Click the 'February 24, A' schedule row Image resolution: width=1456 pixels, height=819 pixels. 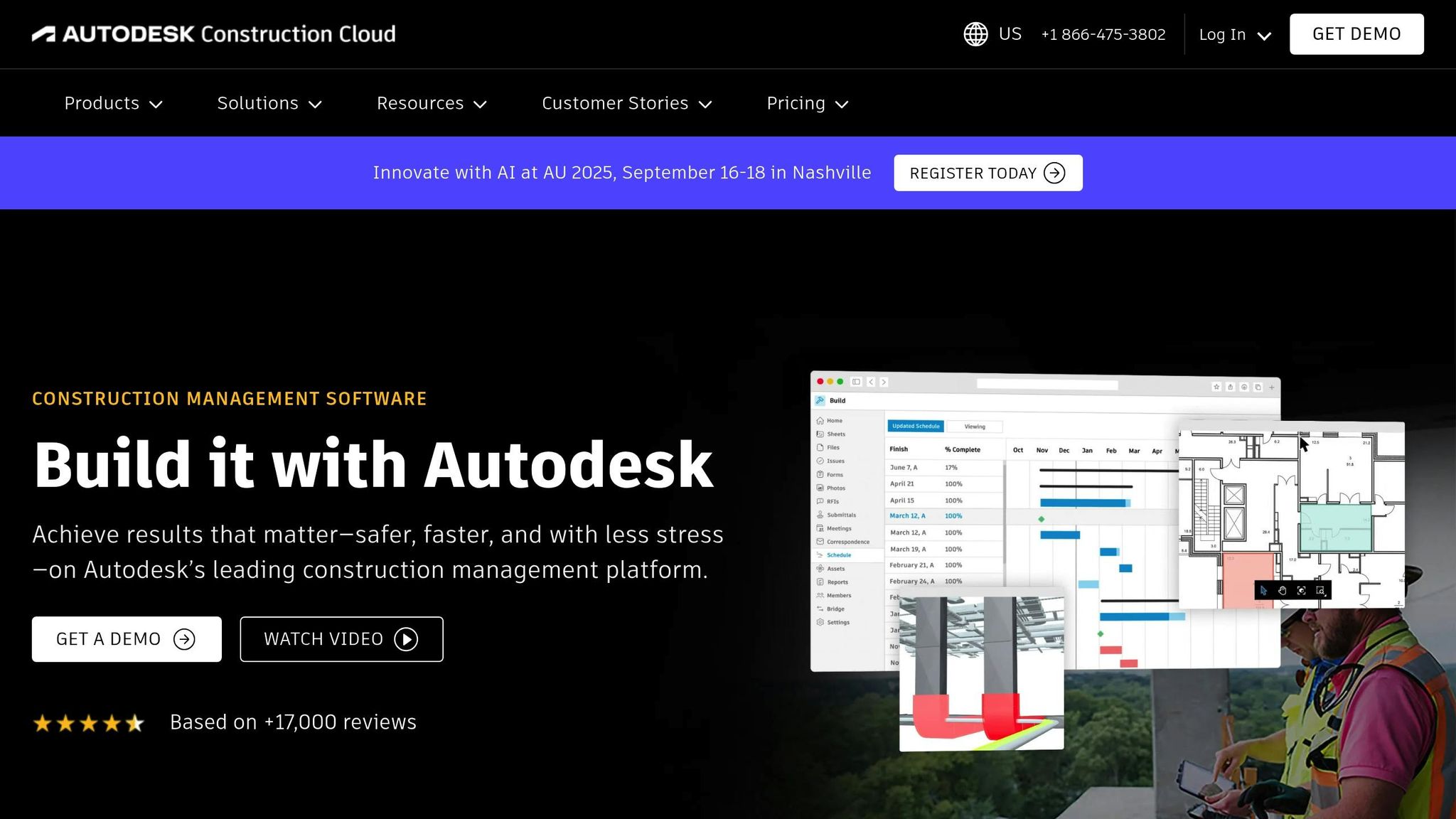click(945, 582)
